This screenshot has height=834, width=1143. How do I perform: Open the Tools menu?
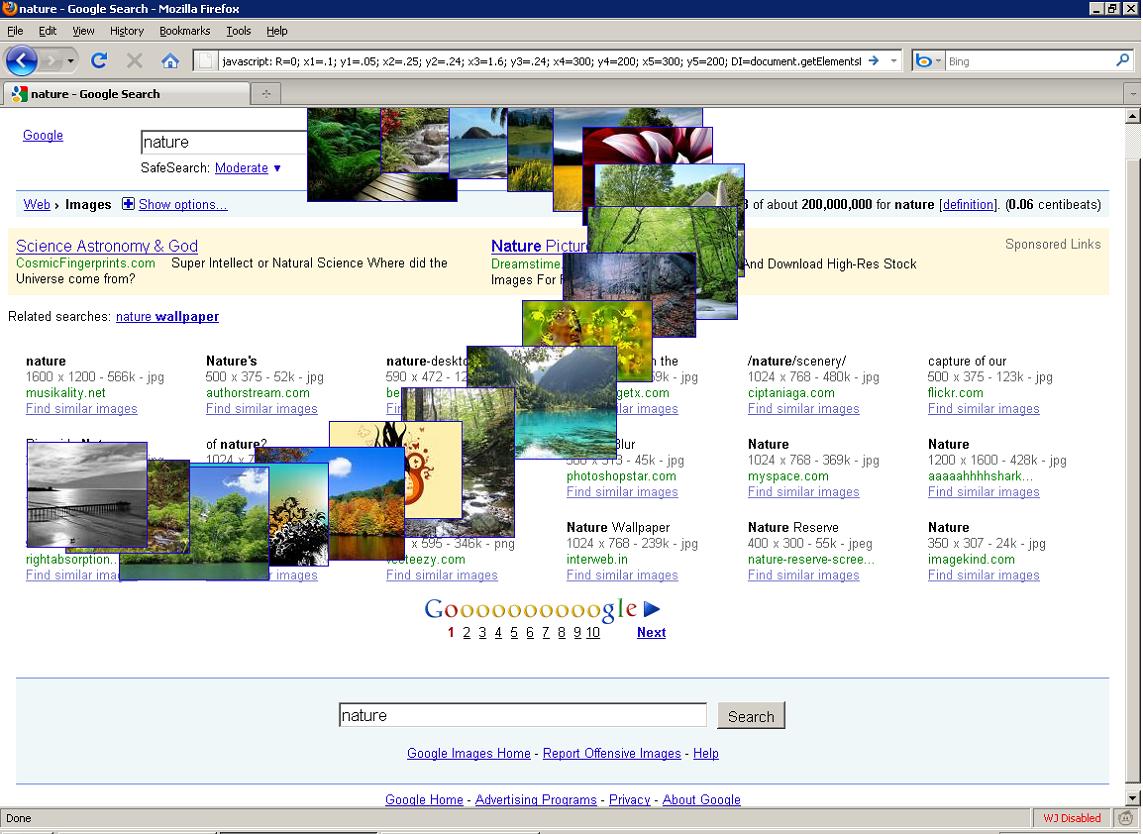(238, 31)
